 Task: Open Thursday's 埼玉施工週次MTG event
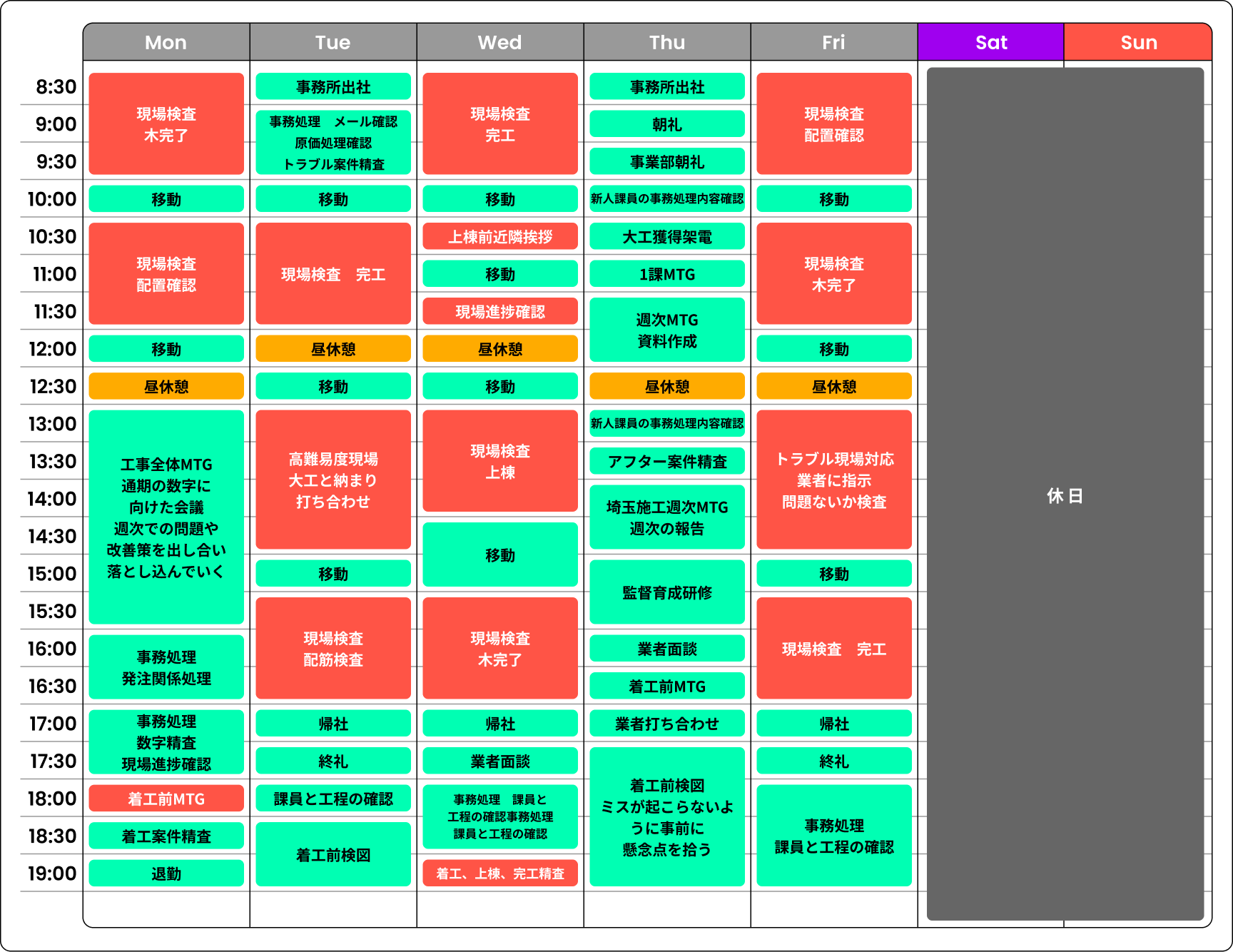pyautogui.click(x=667, y=517)
